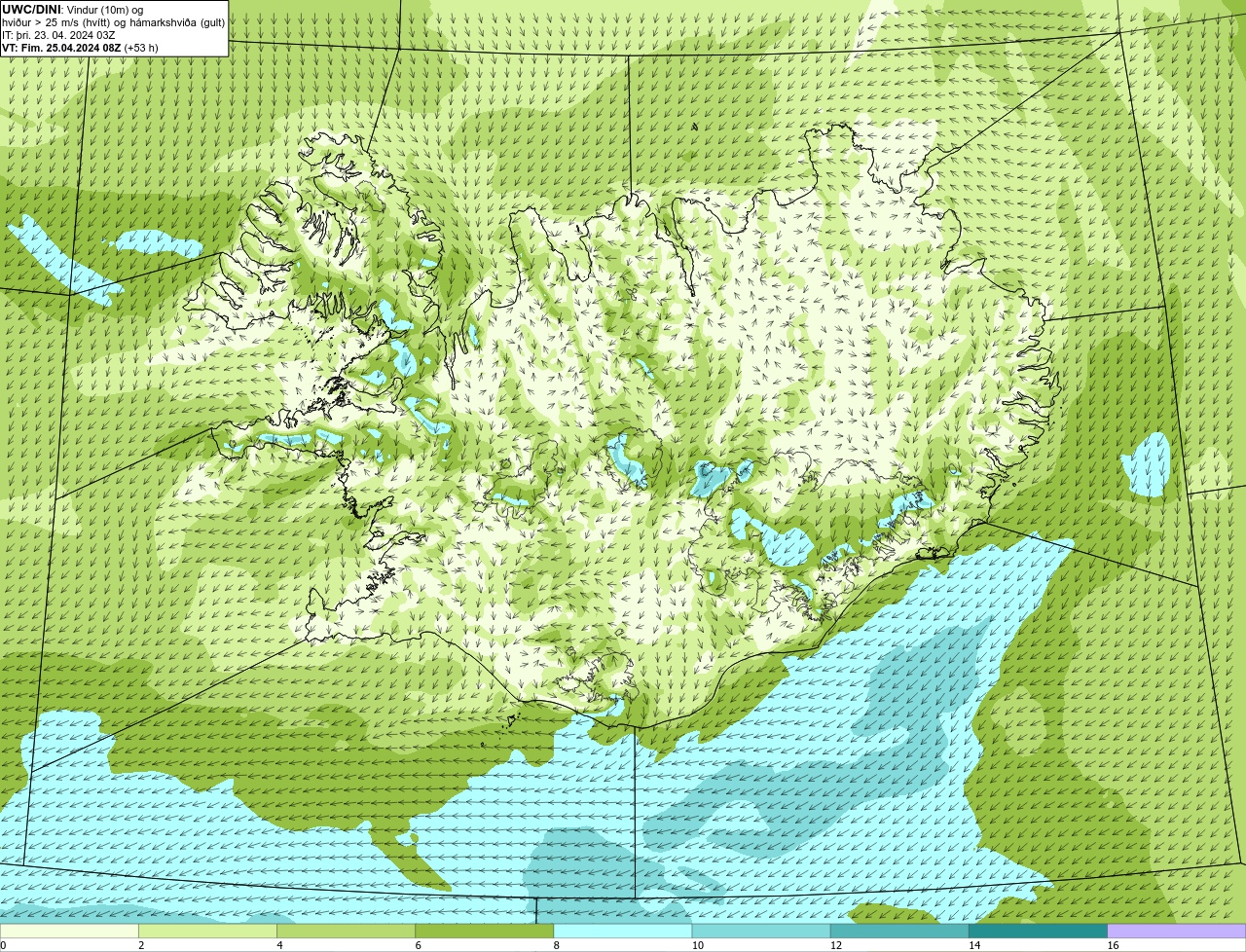The image size is (1246, 952).
Task: Click the init time "IT: þri. 23. 04. 2024 03Z"
Action: [58, 34]
